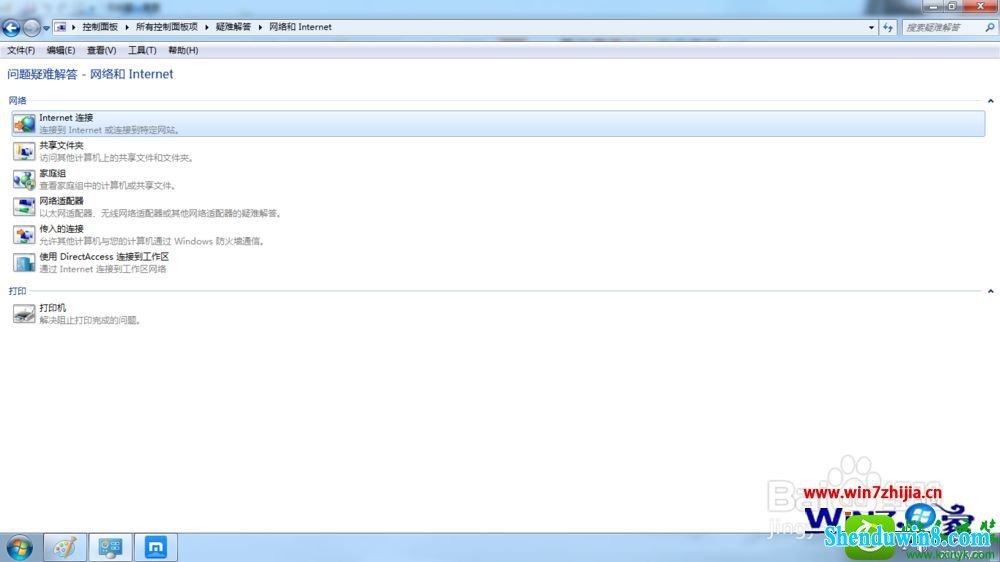
Task: Expand breadcrumb arrow after 所有控制面板项
Action: pyautogui.click(x=207, y=27)
